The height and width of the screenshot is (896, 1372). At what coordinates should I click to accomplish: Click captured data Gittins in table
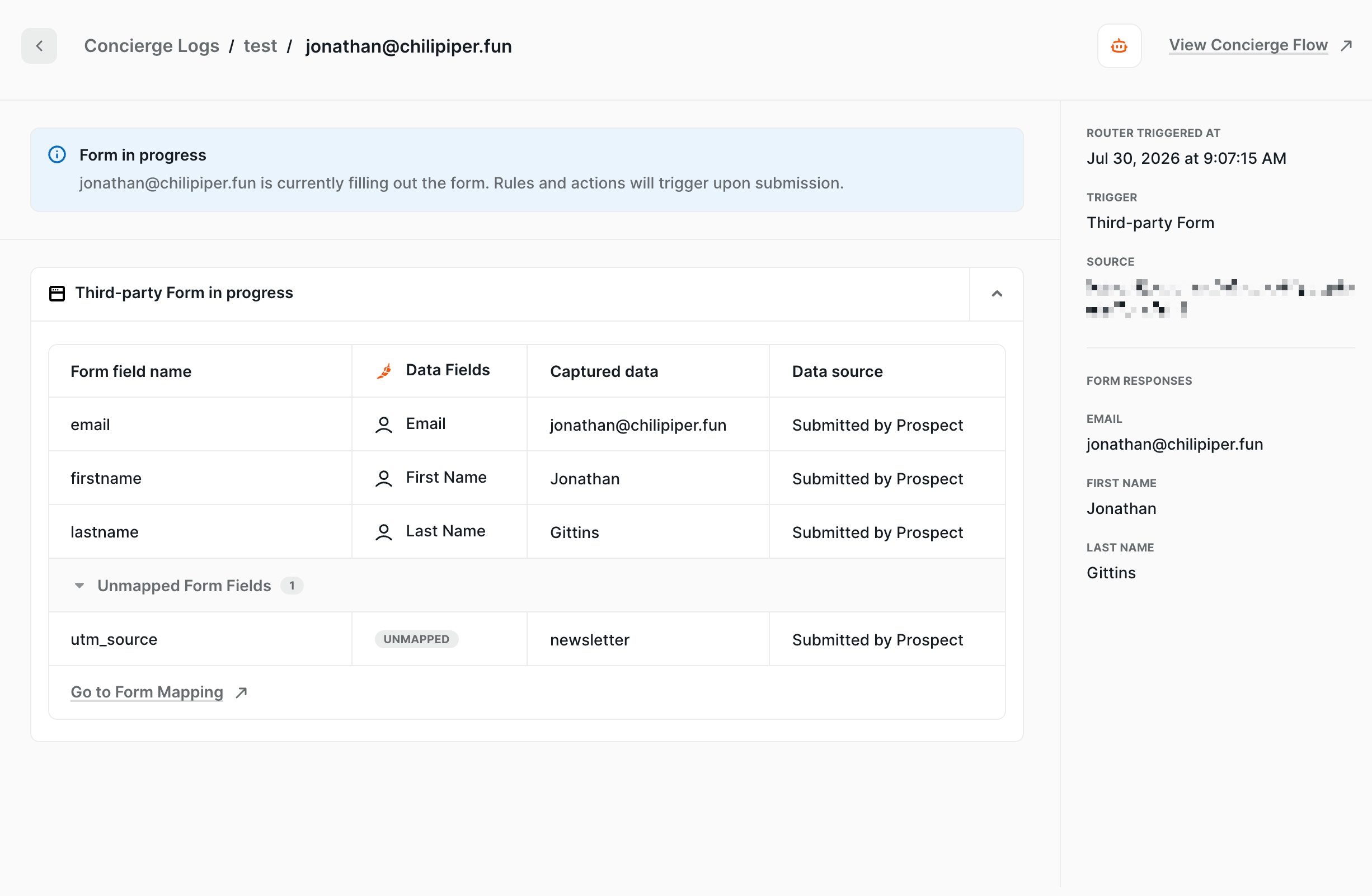coord(574,532)
